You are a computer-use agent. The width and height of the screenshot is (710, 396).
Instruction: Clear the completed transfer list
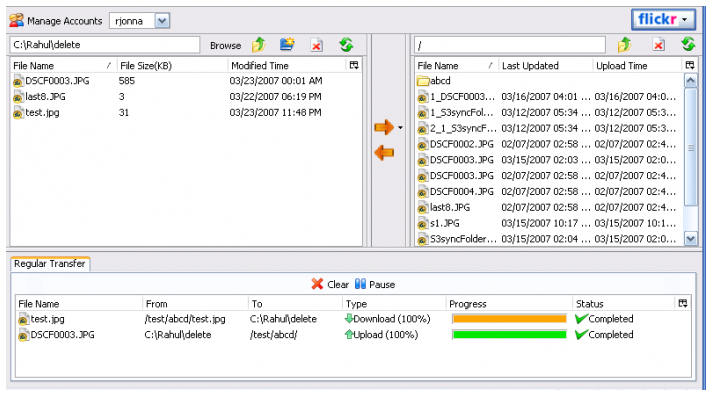click(330, 284)
